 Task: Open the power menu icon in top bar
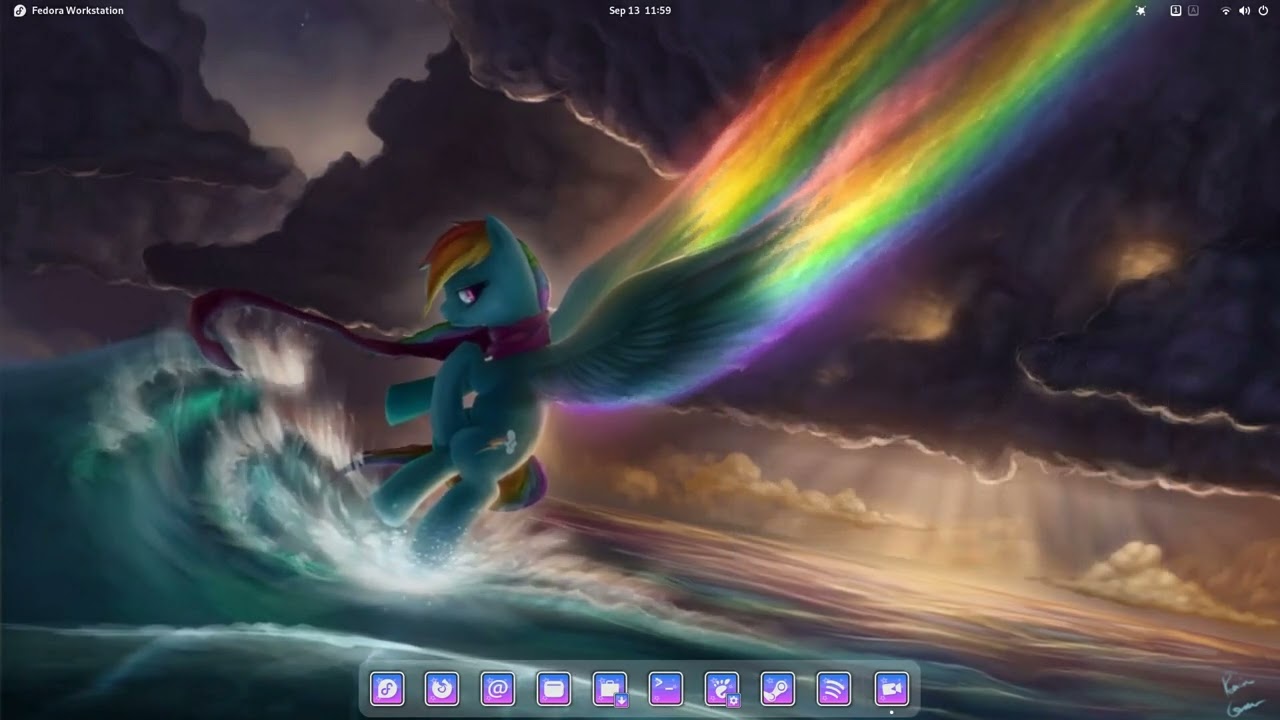pos(1263,10)
